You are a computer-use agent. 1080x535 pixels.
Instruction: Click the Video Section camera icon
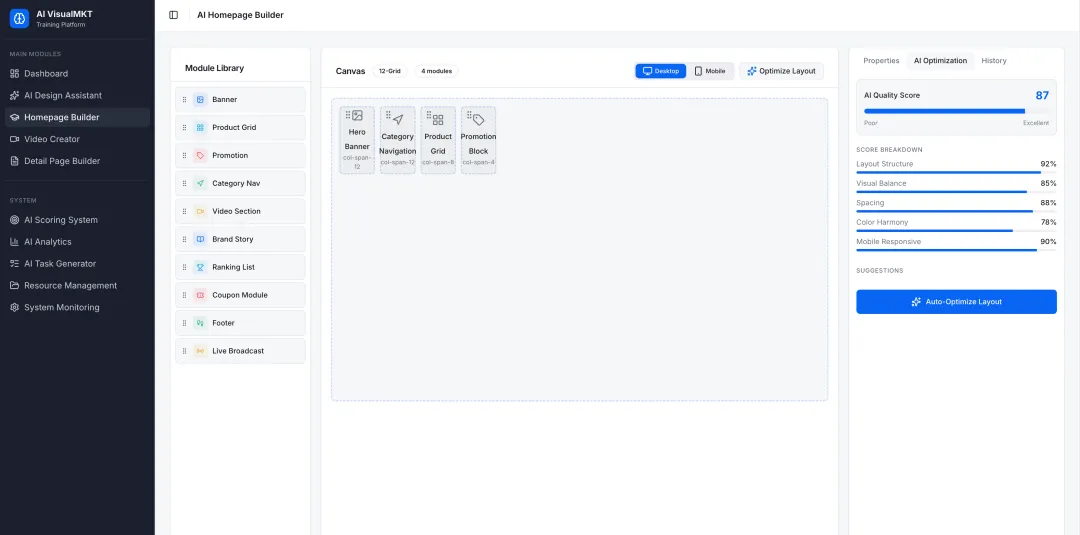(200, 211)
